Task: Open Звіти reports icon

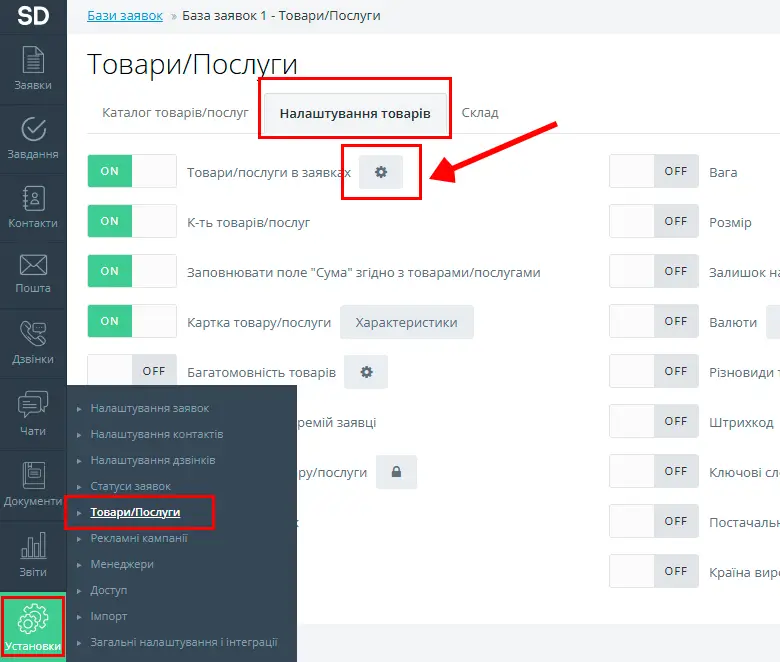Action: click(x=33, y=556)
